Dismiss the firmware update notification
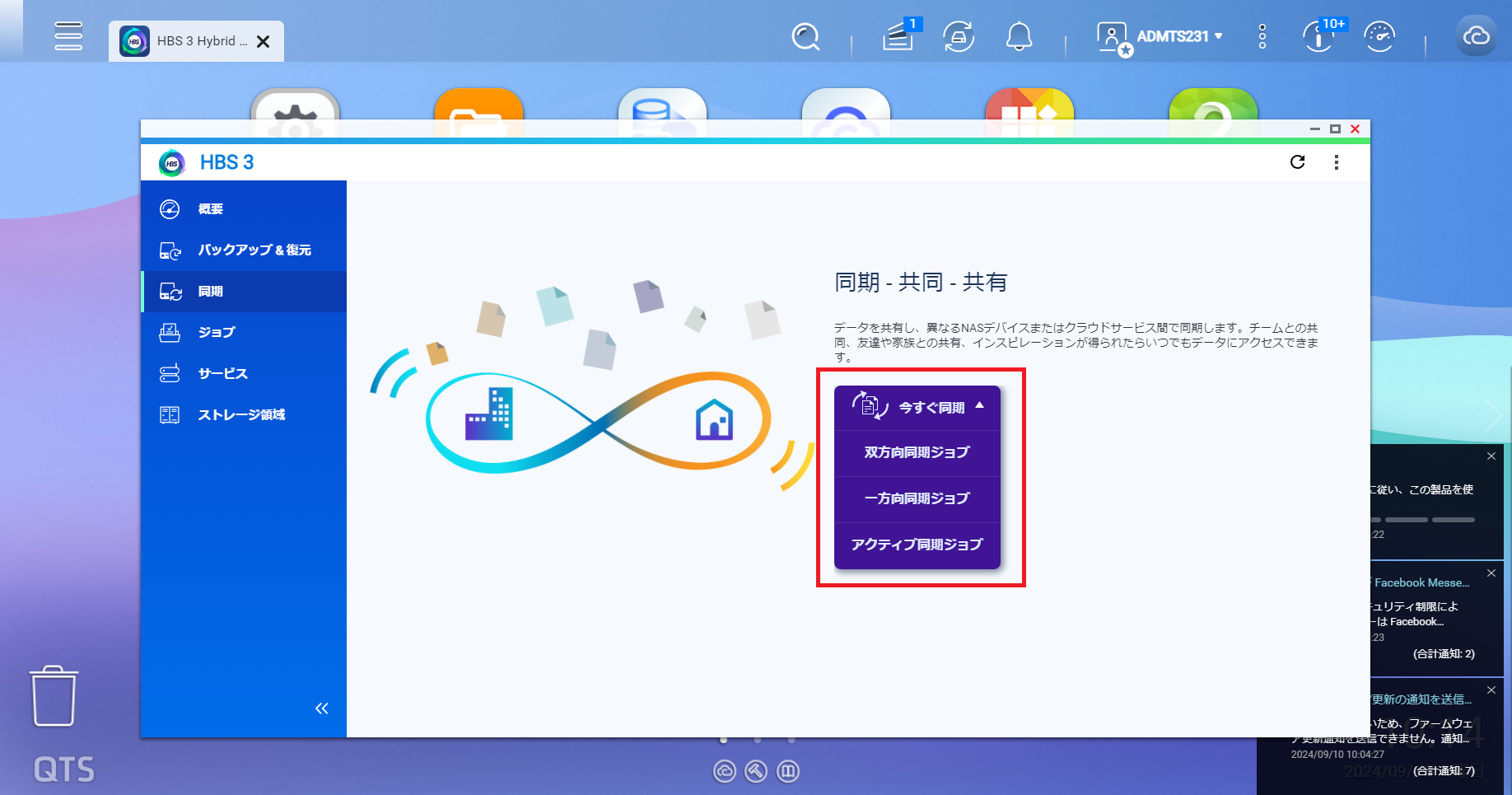 1491,690
